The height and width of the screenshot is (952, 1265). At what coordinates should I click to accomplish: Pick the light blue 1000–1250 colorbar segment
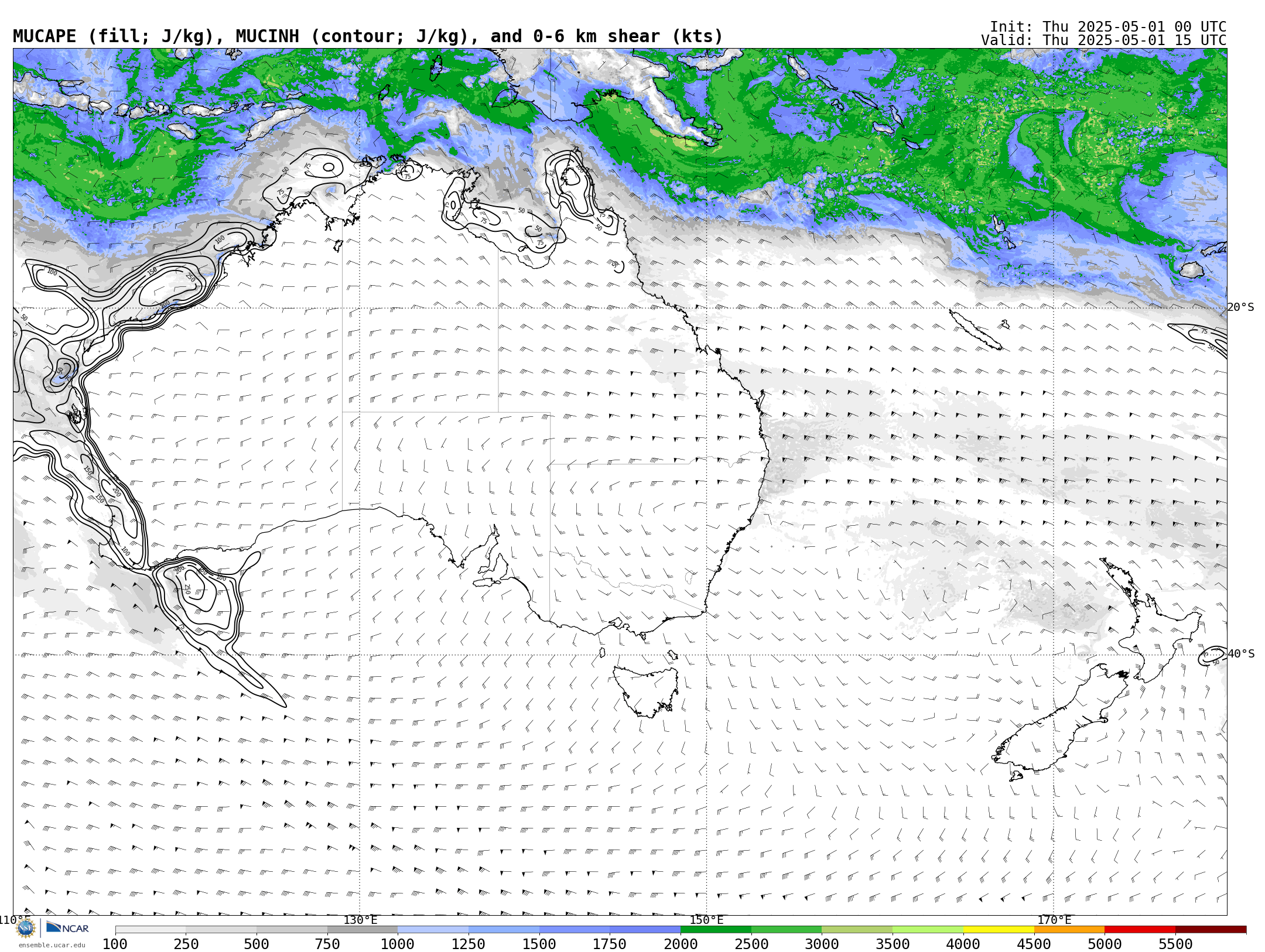pos(433,930)
